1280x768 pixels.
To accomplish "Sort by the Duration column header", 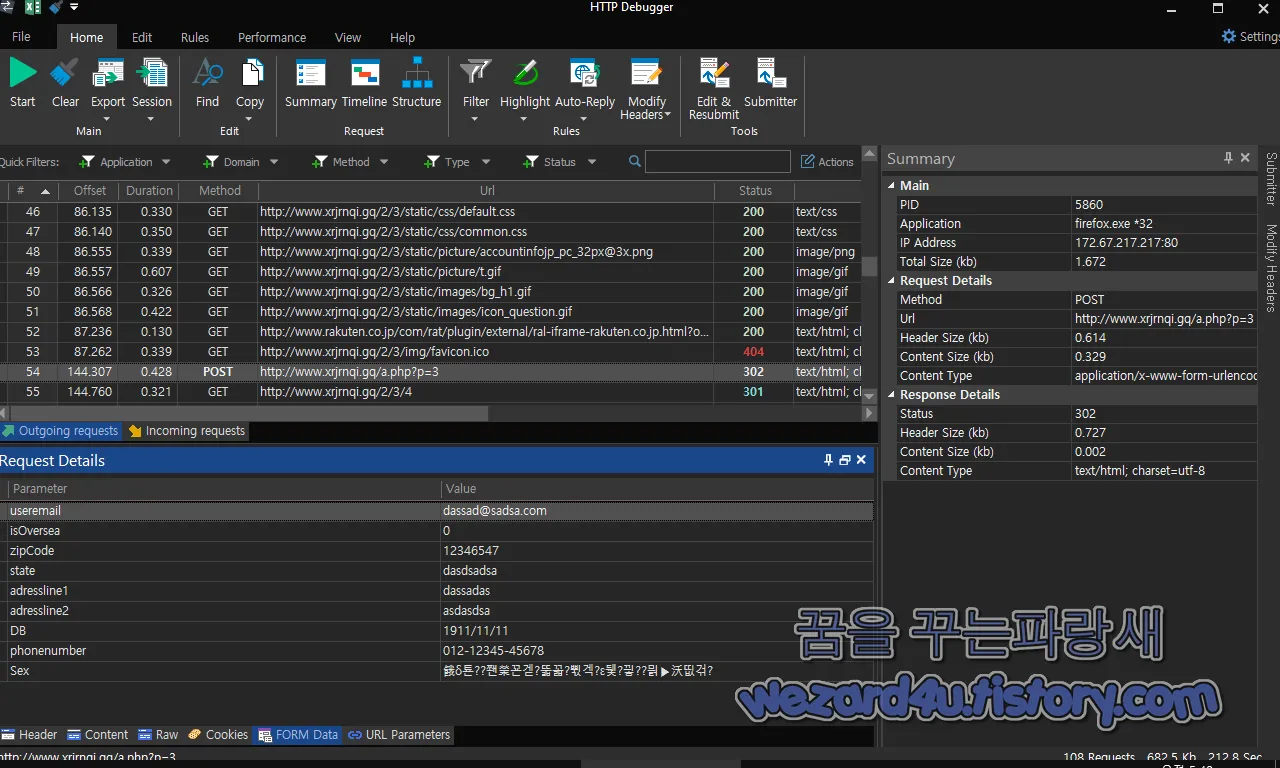I will tap(149, 191).
